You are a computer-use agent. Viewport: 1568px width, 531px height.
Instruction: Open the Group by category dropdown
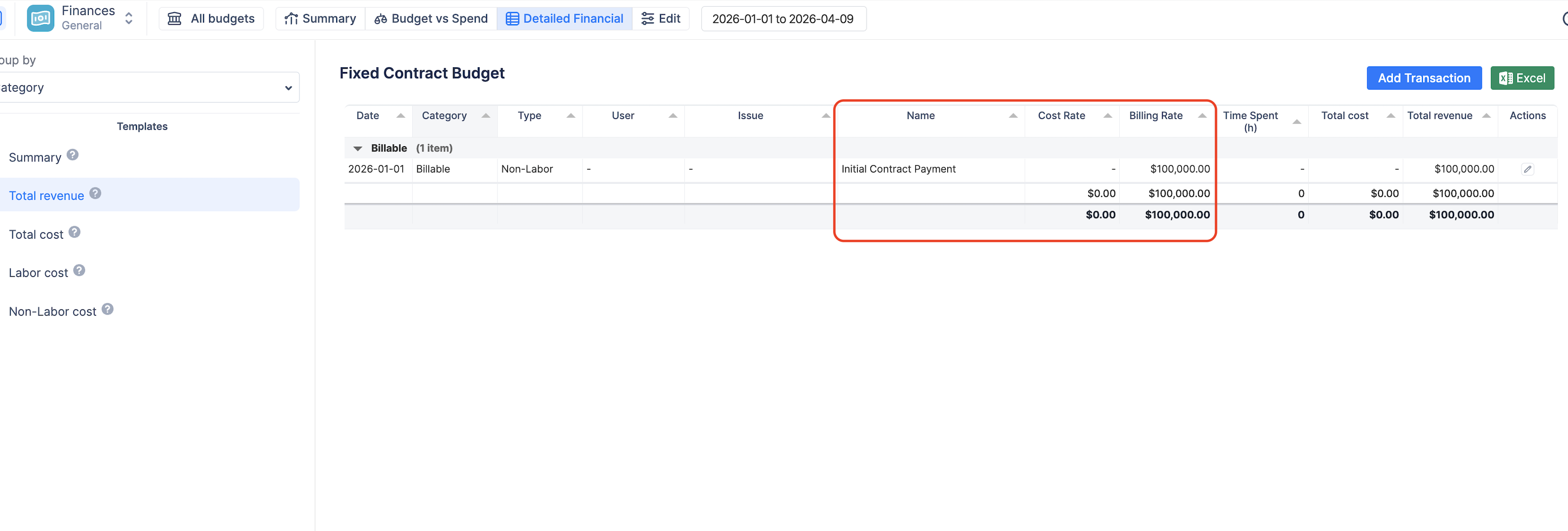point(146,88)
